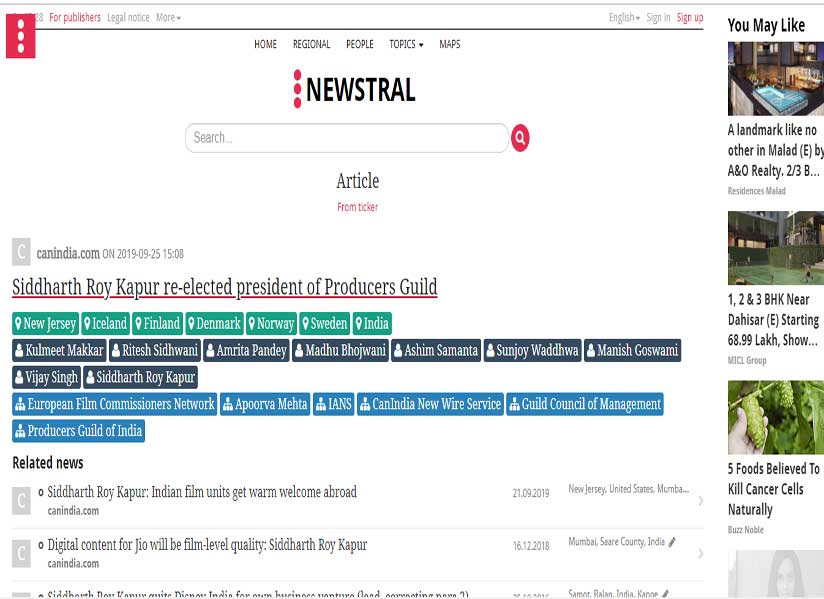Open CanIndia New Wire Service organization tag

[x=430, y=404]
